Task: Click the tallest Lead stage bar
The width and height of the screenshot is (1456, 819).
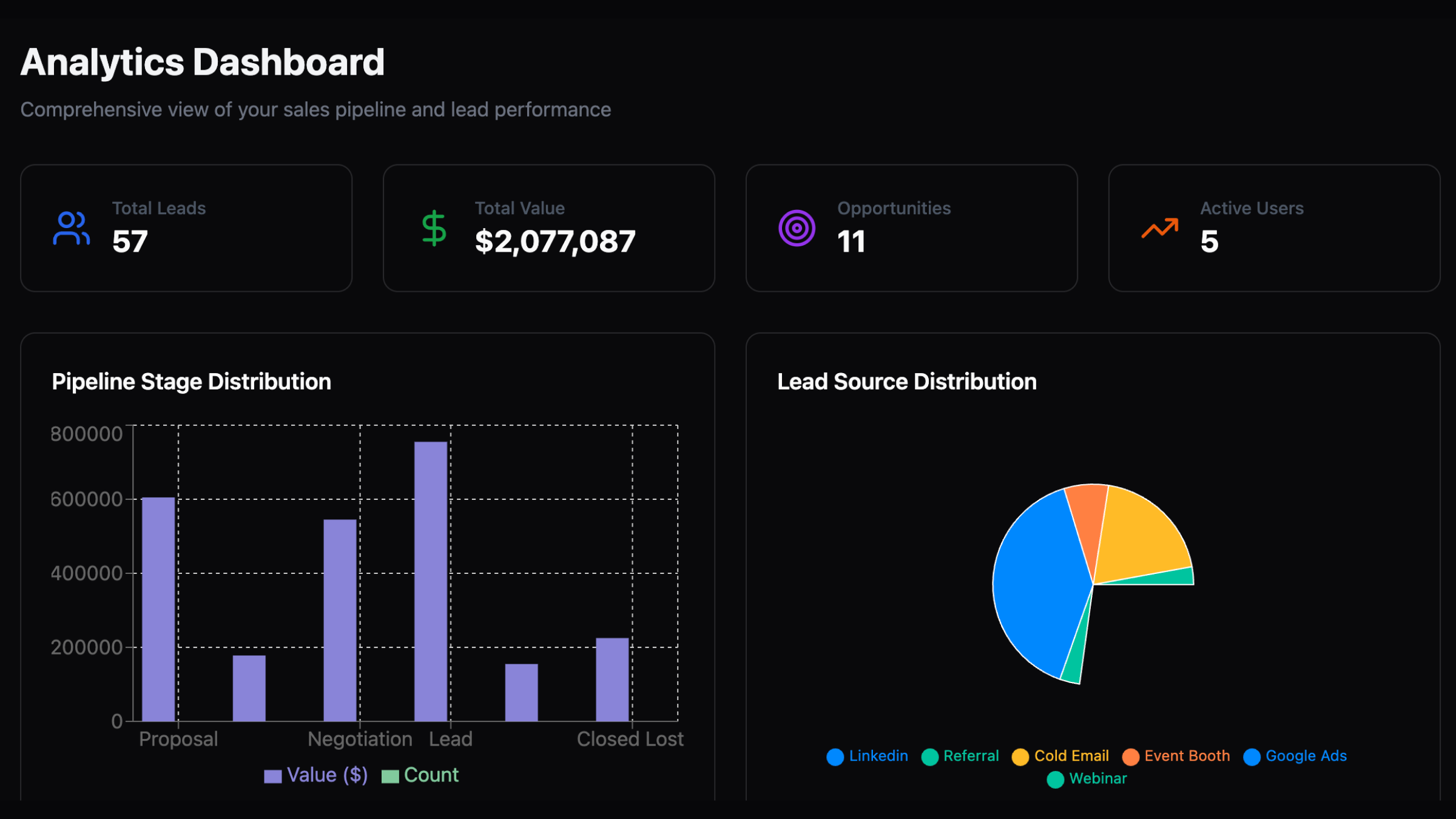Action: coord(431,581)
